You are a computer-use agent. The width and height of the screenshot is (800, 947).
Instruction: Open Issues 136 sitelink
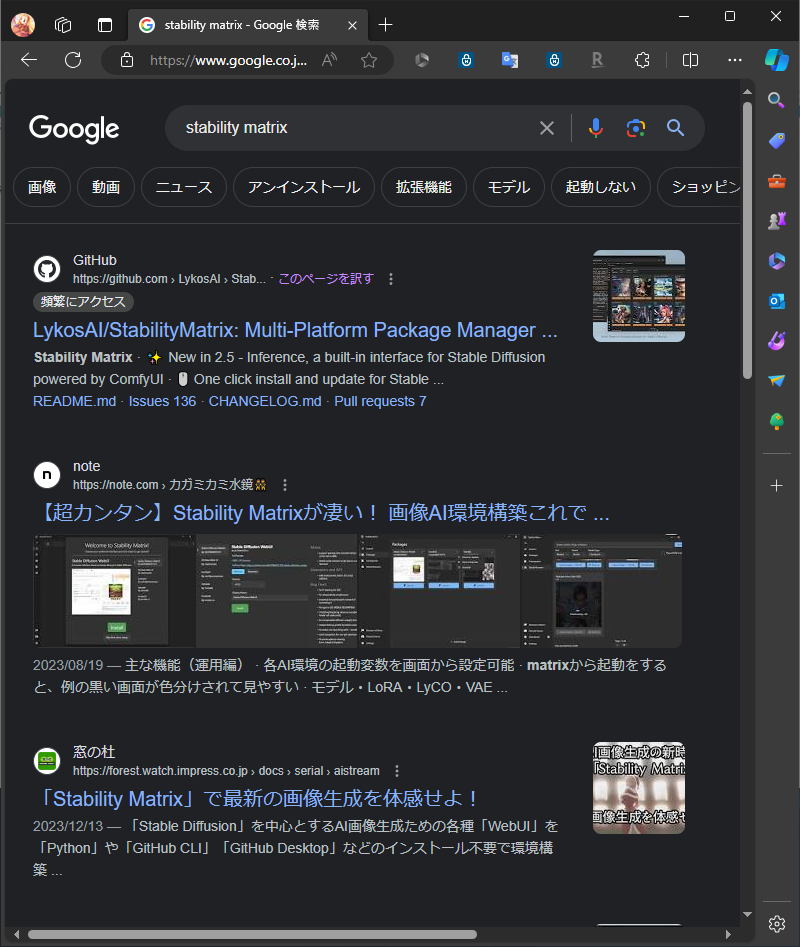(162, 401)
